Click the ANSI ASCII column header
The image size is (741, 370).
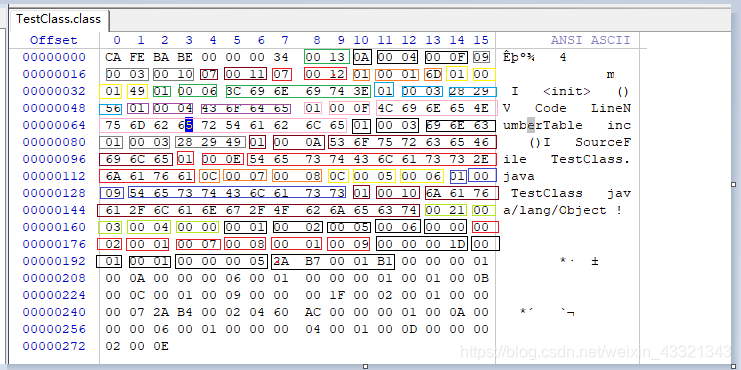click(590, 40)
